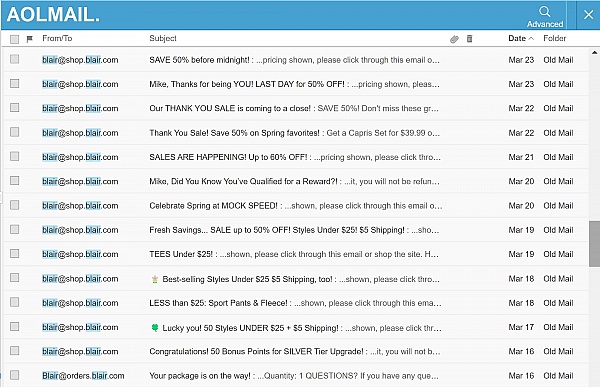600x387 pixels.
Task: Check the 'Our THANK YOU SALE' email
Action: [15, 108]
